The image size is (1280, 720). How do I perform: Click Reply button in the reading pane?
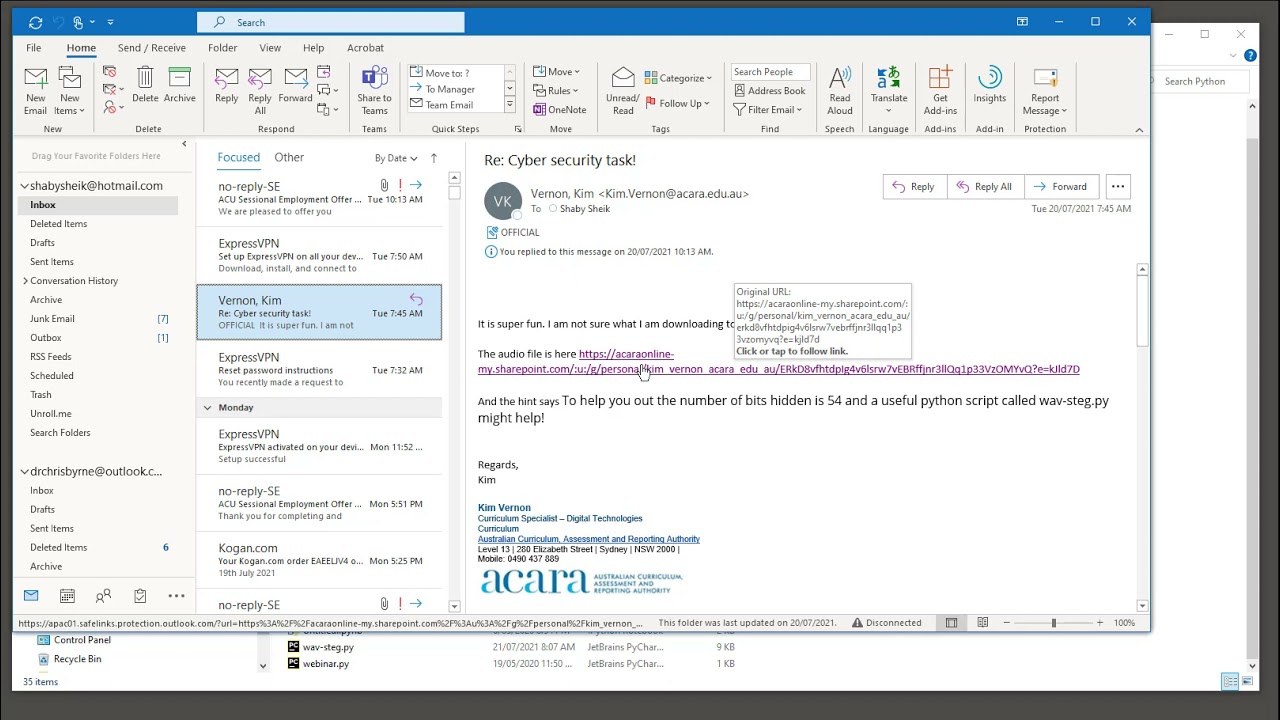[913, 186]
